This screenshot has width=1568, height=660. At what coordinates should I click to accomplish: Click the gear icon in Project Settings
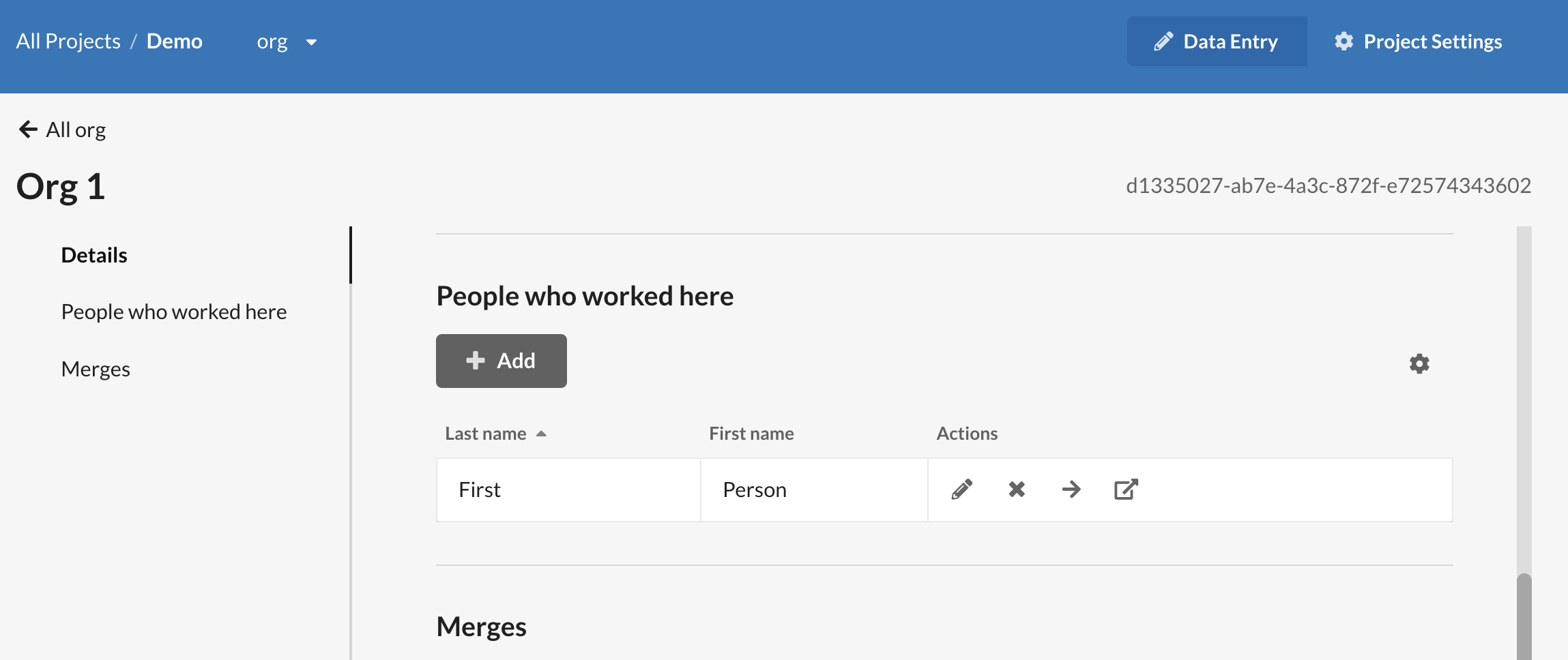pyautogui.click(x=1344, y=42)
